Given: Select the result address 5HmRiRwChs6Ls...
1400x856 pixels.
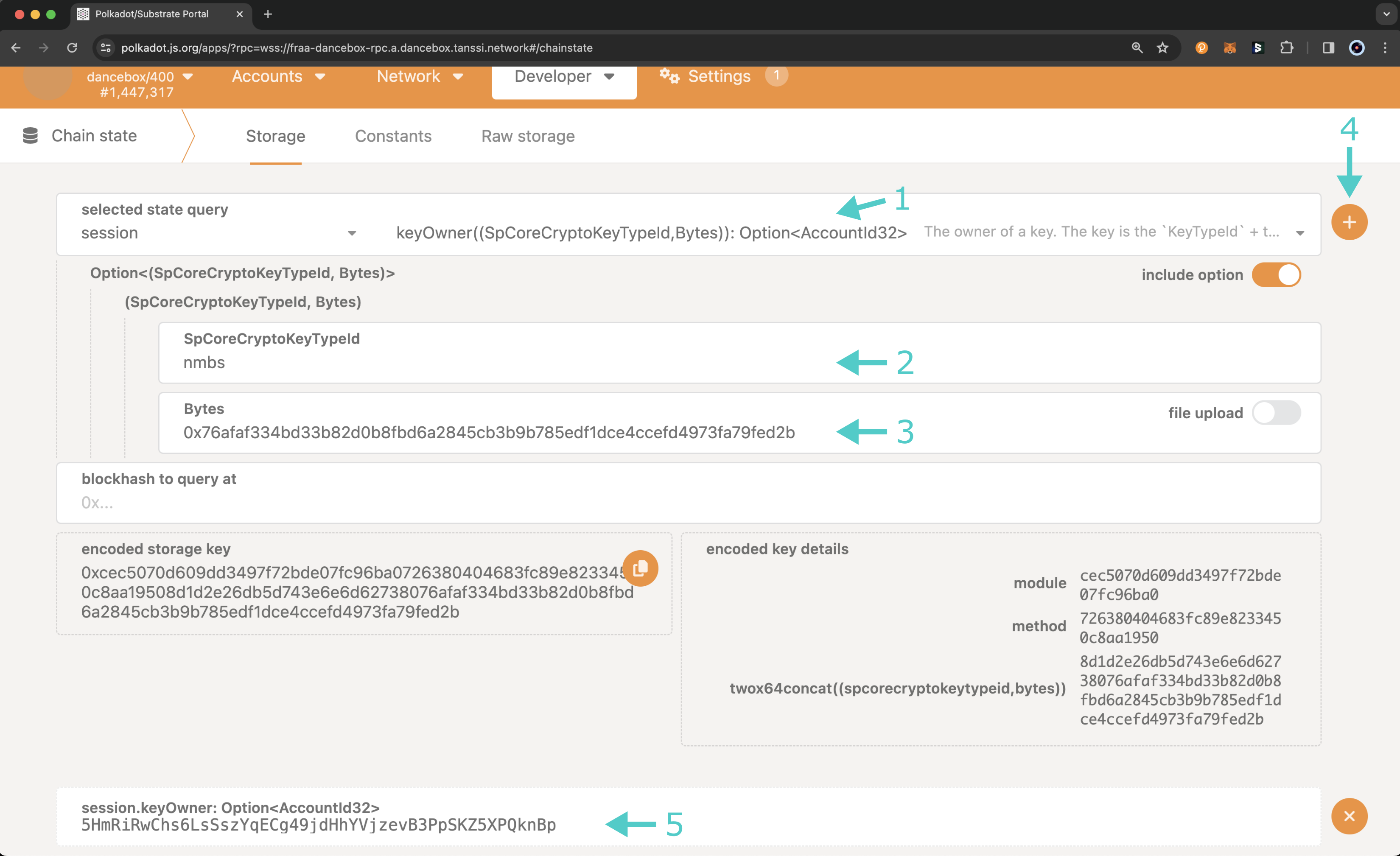Looking at the screenshot, I should tap(318, 825).
